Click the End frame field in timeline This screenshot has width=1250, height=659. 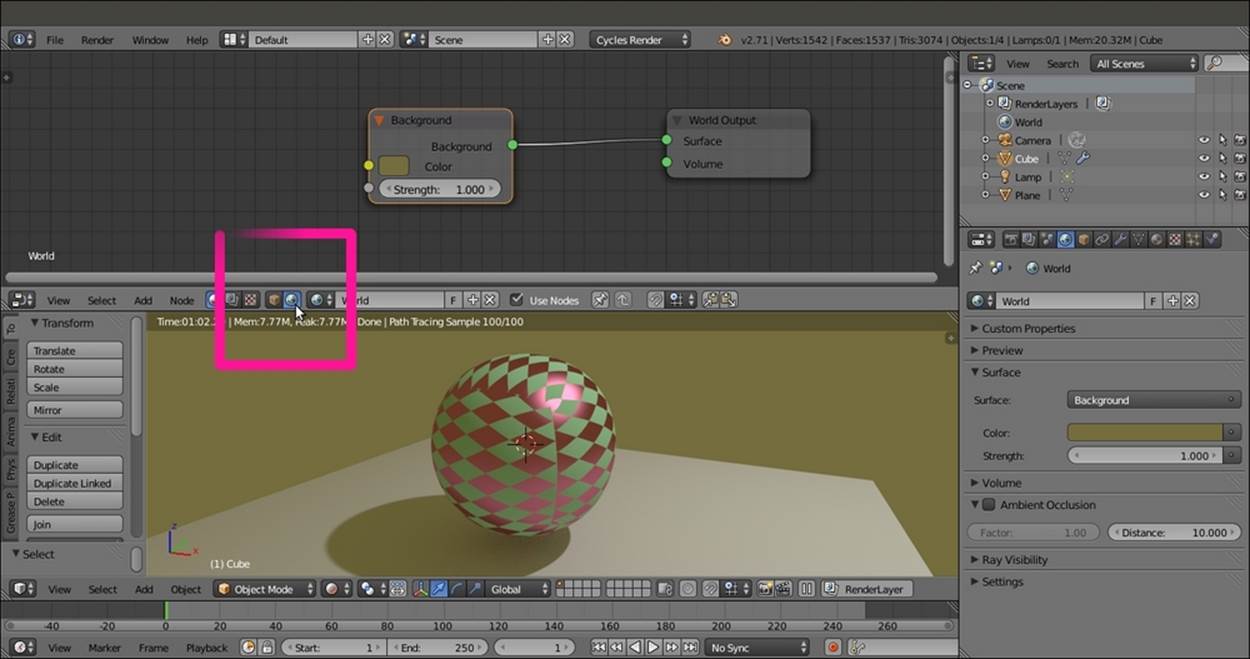click(437, 648)
